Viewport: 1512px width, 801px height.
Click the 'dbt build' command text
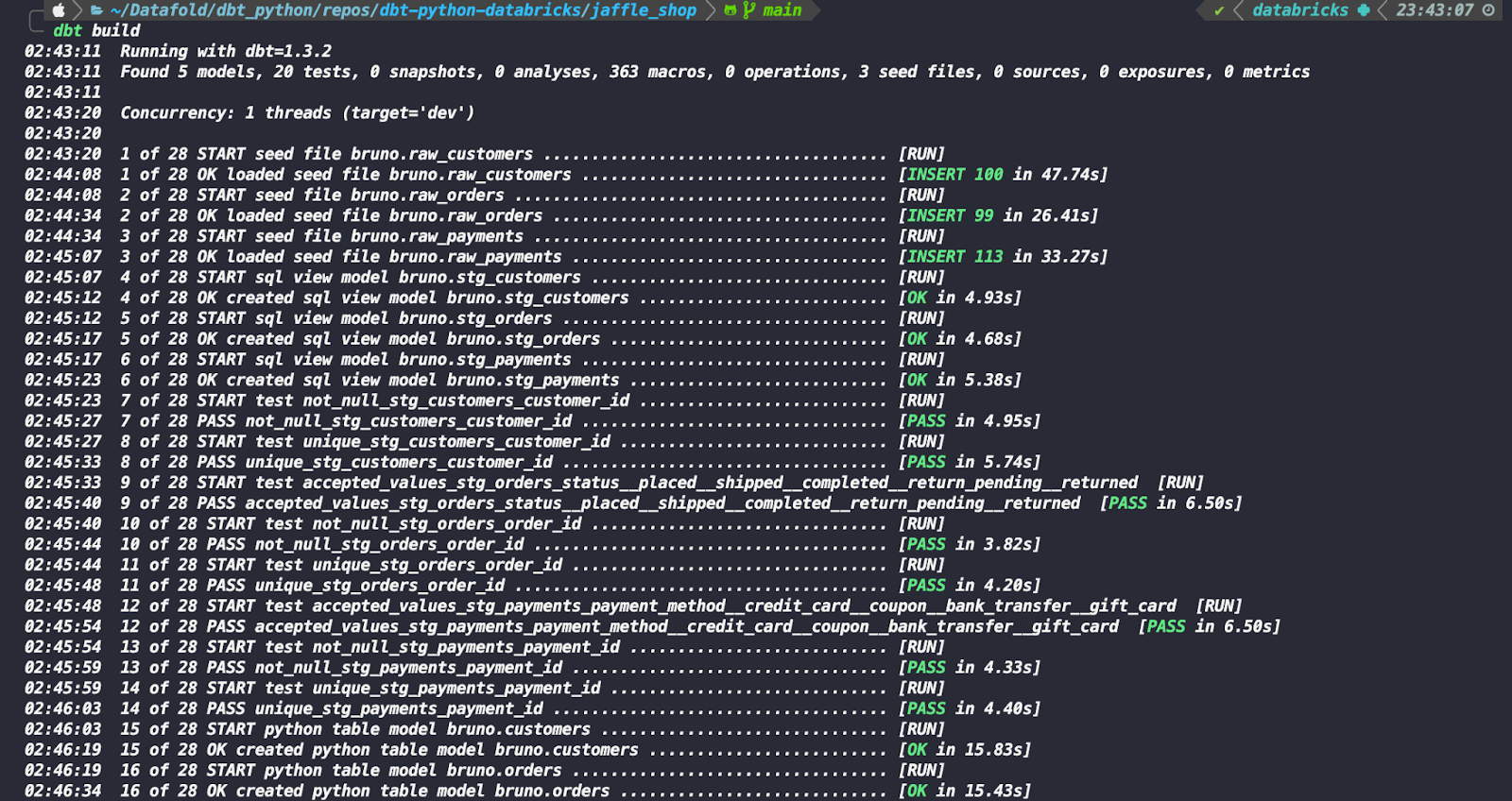[x=96, y=31]
